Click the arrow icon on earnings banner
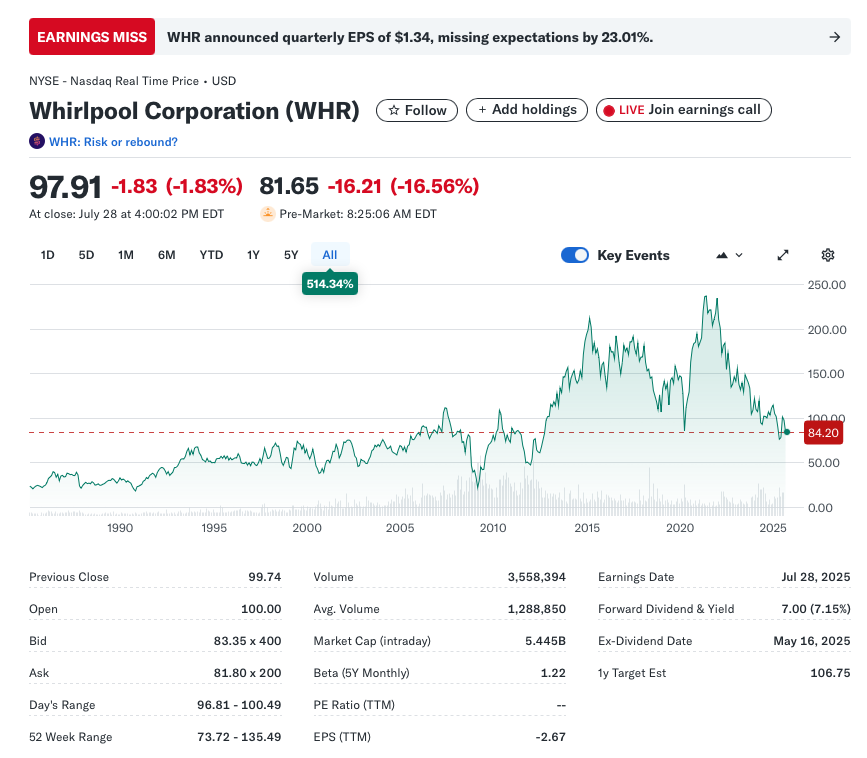Image resolution: width=867 pixels, height=758 pixels. click(834, 37)
